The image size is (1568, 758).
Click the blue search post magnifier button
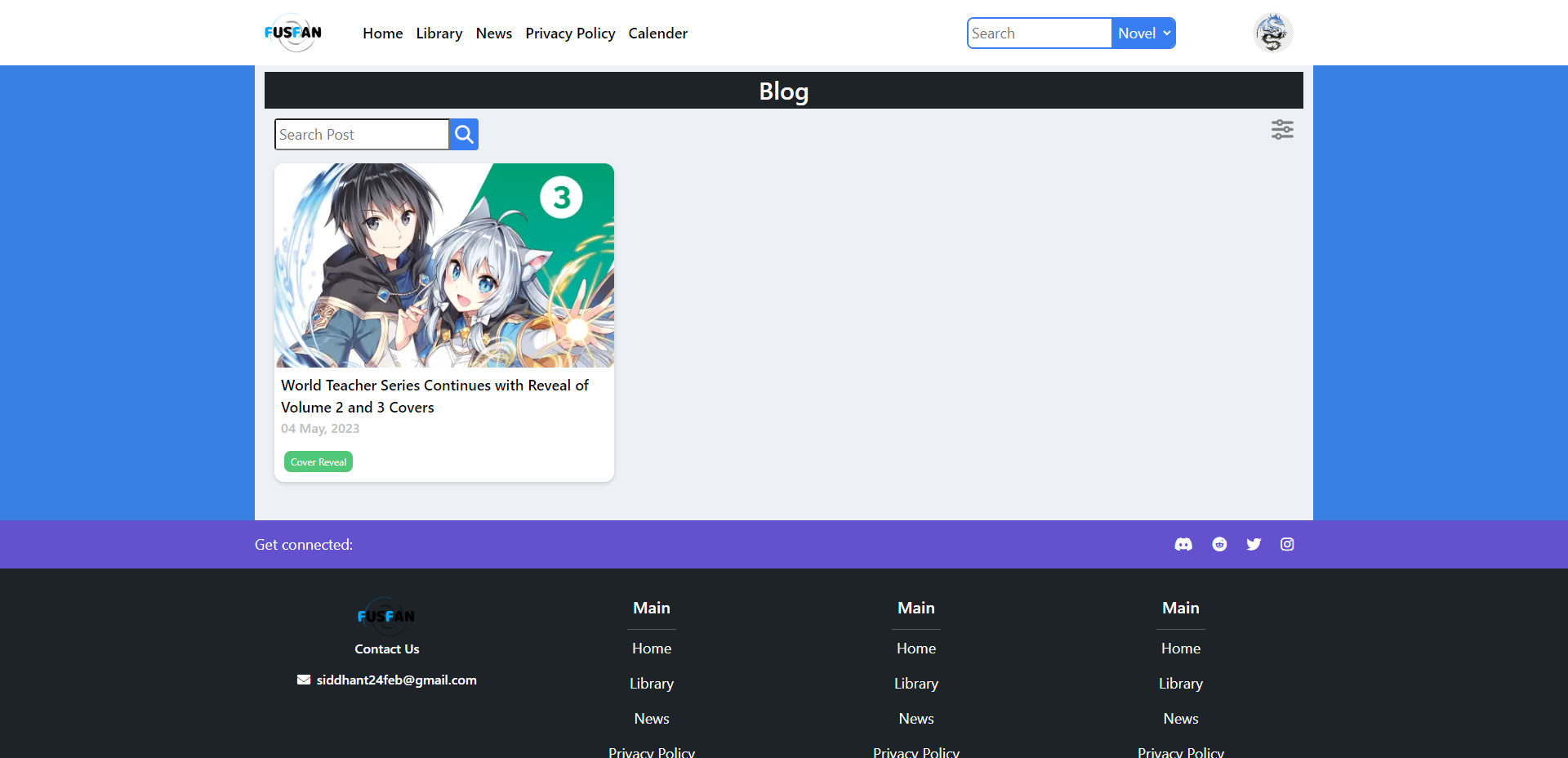464,134
